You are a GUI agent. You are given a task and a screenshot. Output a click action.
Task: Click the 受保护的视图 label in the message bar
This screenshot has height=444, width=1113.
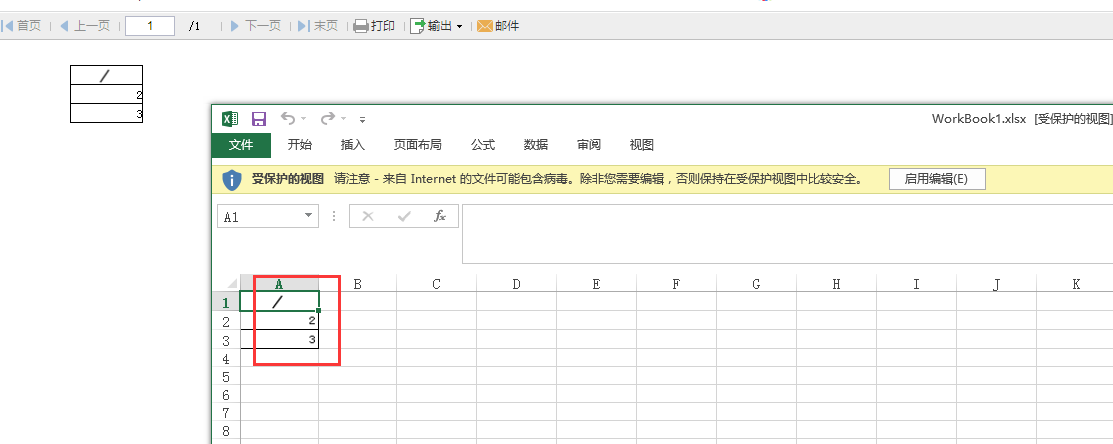[287, 179]
